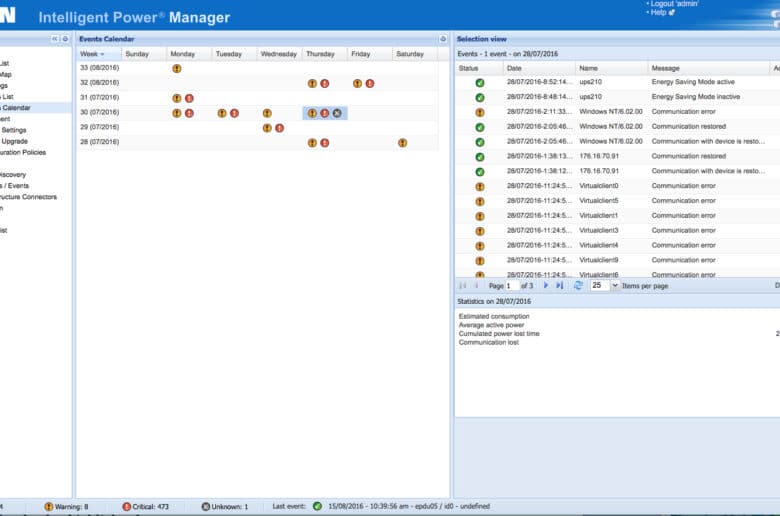Open the Help link
This screenshot has height=516, width=780.
[658, 12]
